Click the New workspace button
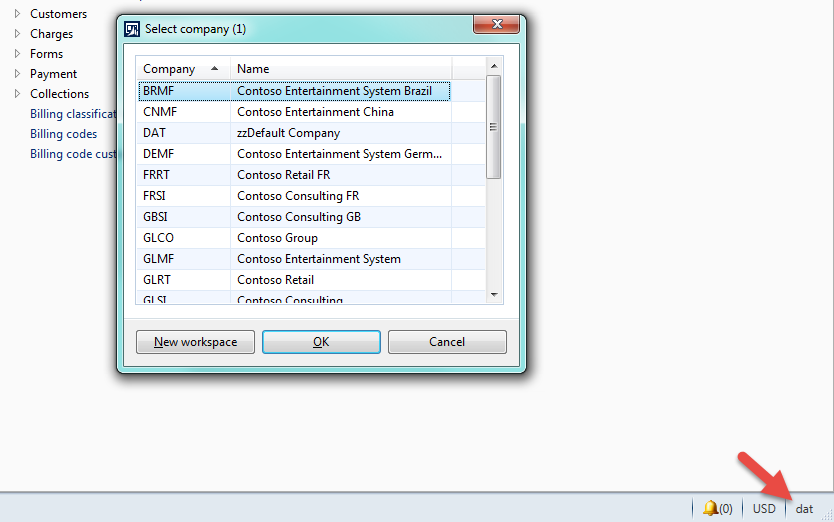Image resolution: width=834 pixels, height=522 pixels. (195, 342)
